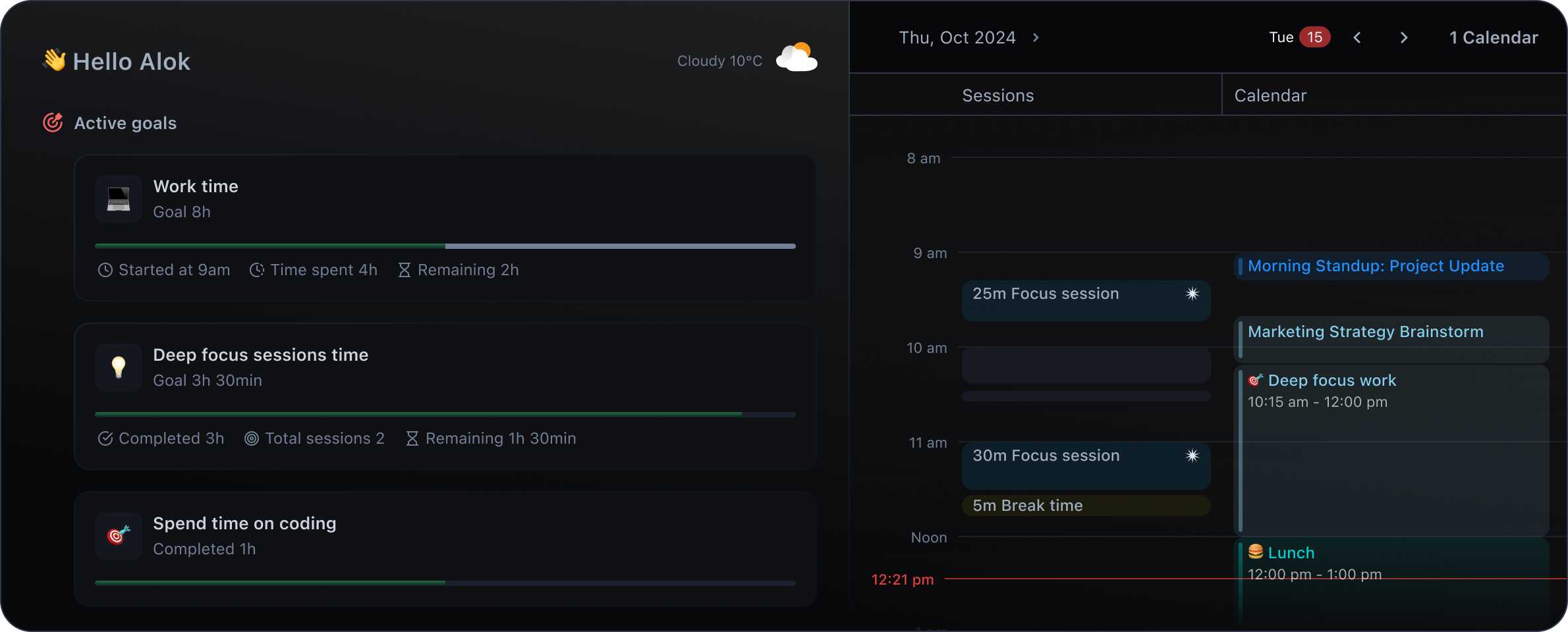
Task: Click the burger icon beside Lunch
Action: pyautogui.click(x=1255, y=552)
